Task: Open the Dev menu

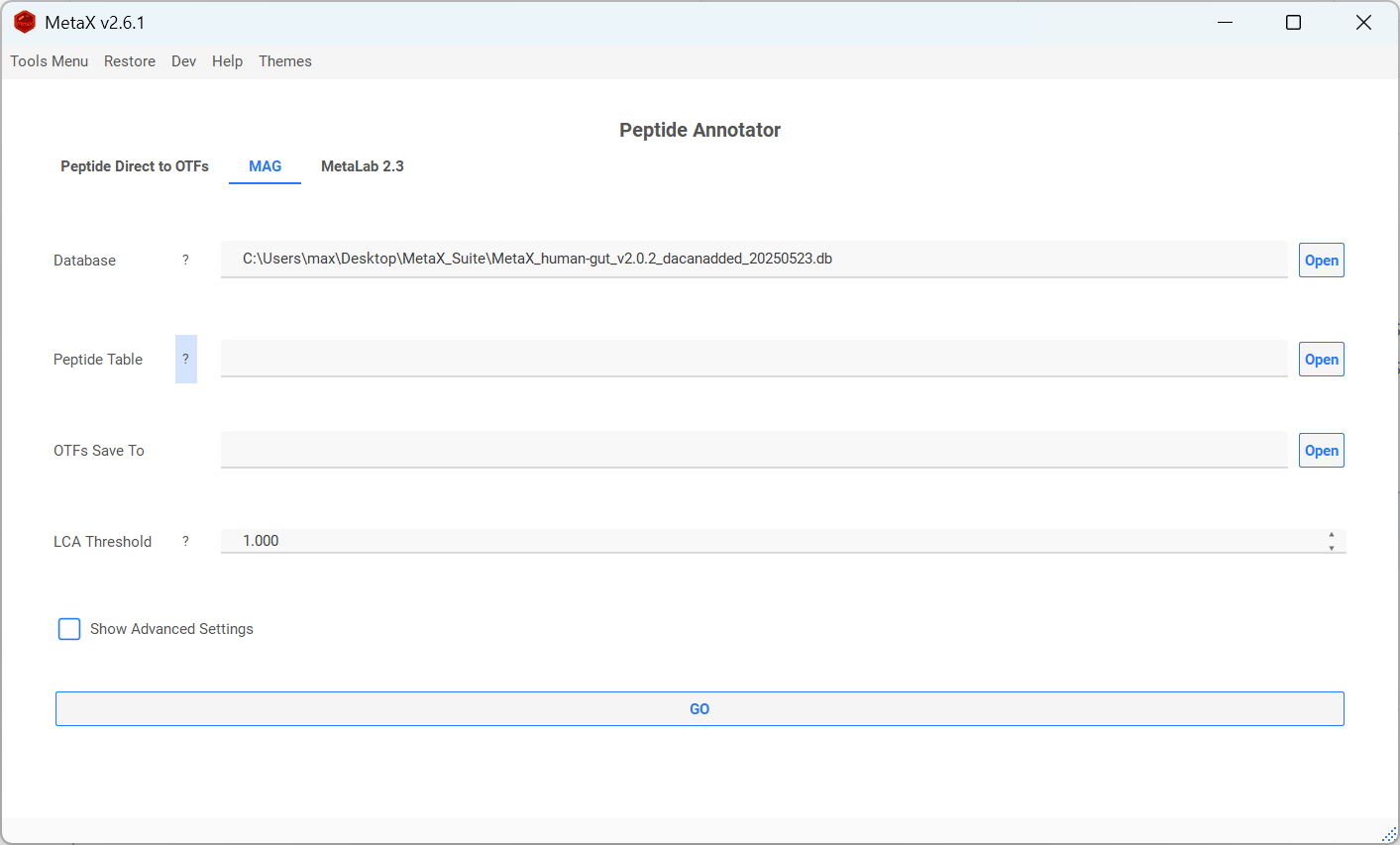Action: coord(184,61)
